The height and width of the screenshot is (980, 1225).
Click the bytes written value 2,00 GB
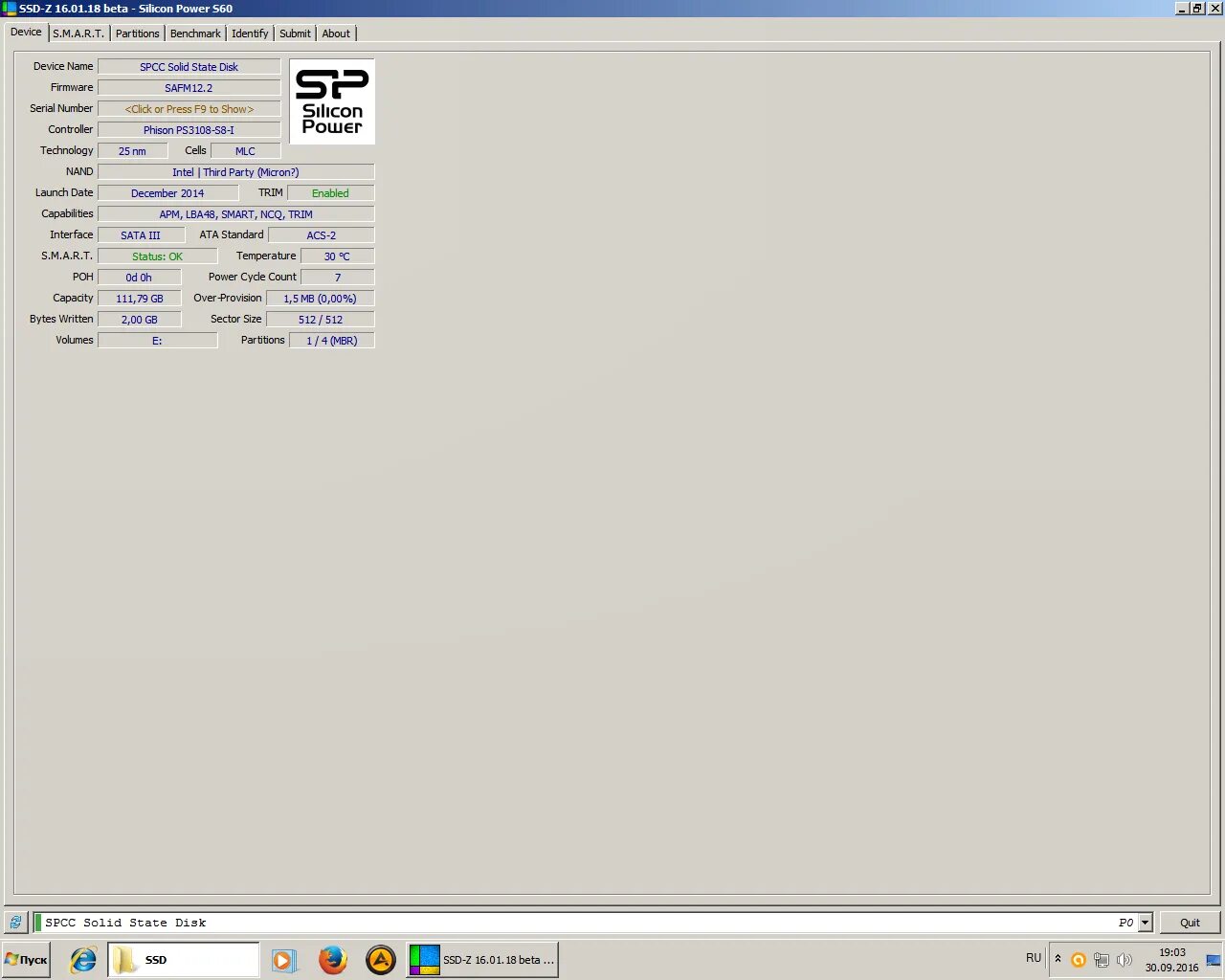140,320
